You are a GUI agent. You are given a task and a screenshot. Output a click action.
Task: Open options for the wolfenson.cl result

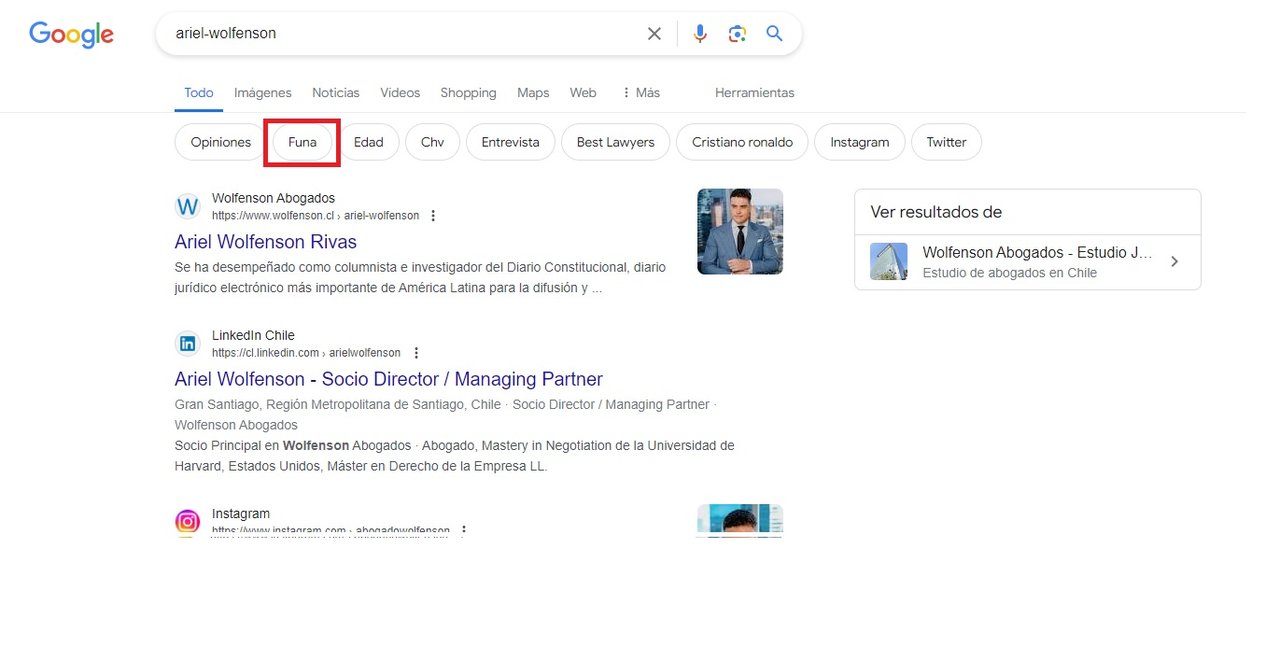pos(433,216)
